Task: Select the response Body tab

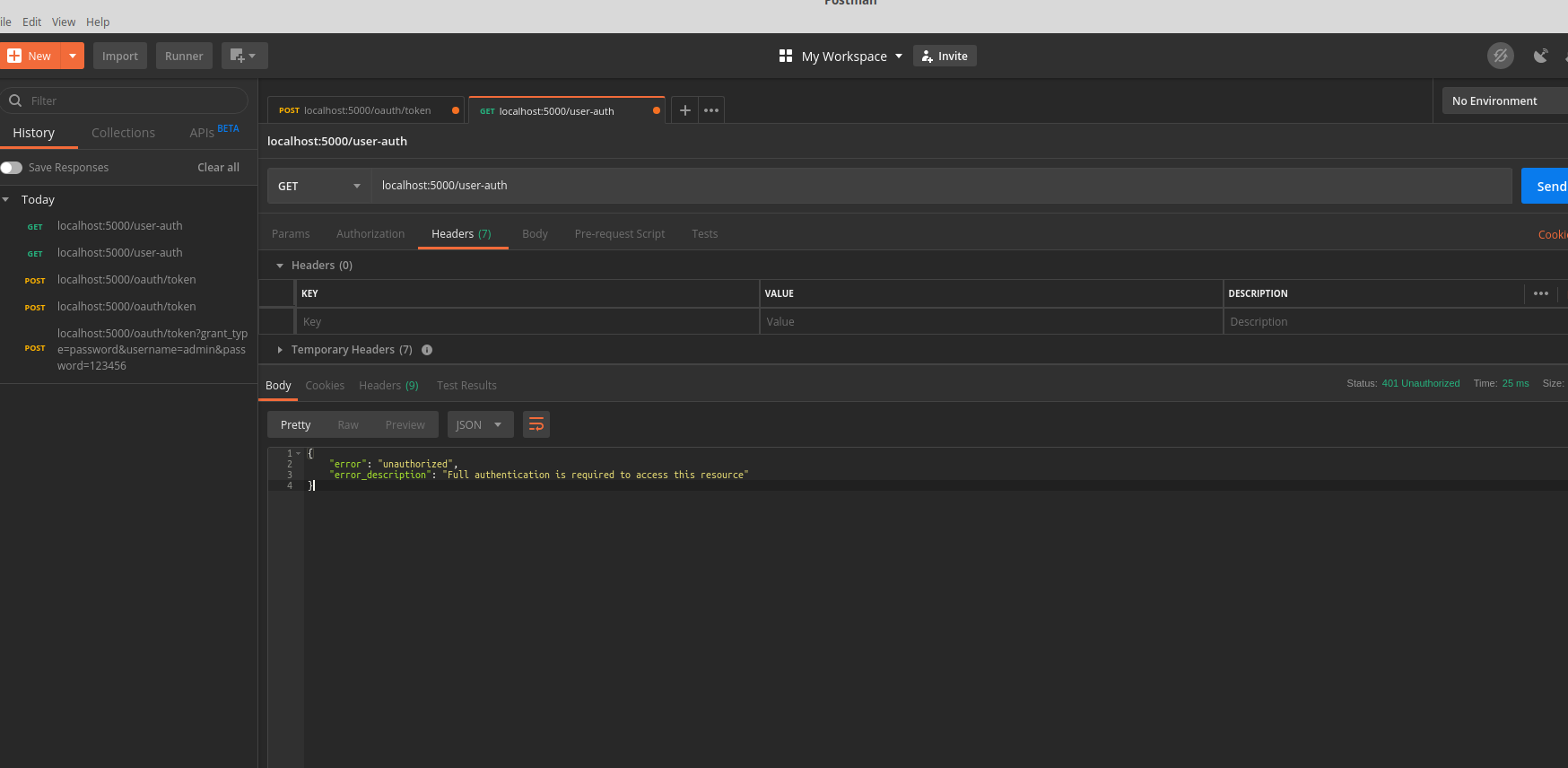Action: 278,386
